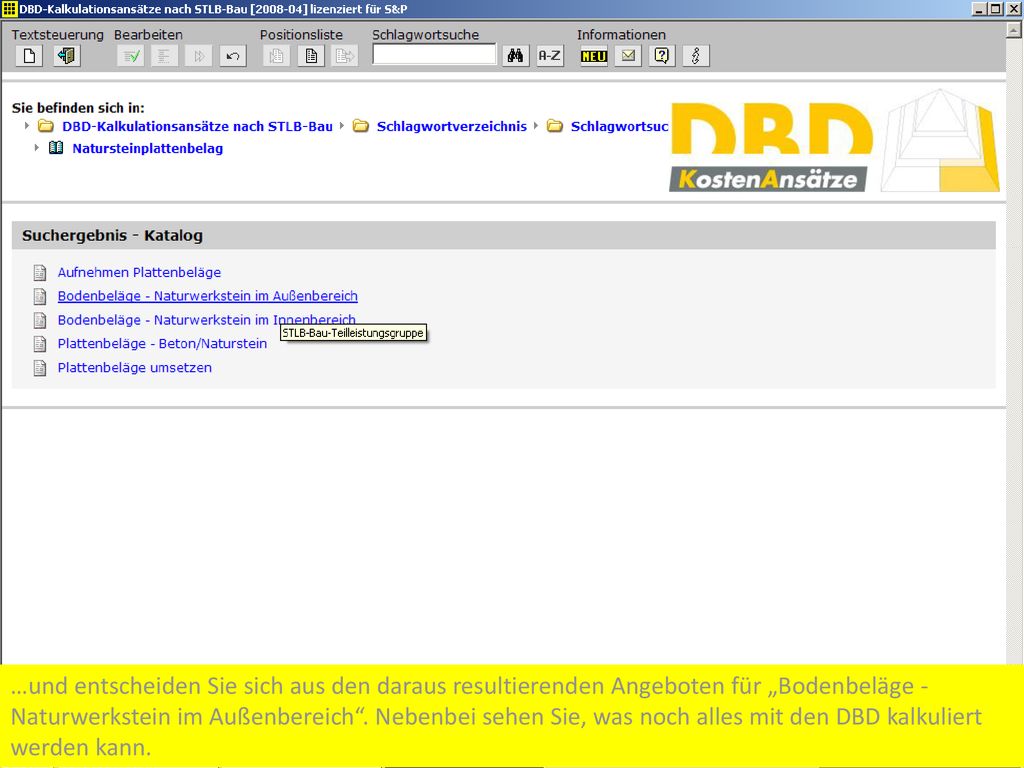The height and width of the screenshot is (768, 1024).
Task: Open Bodenbeläge - Naturwerkstein im Außenbereich
Action: pyautogui.click(x=208, y=296)
